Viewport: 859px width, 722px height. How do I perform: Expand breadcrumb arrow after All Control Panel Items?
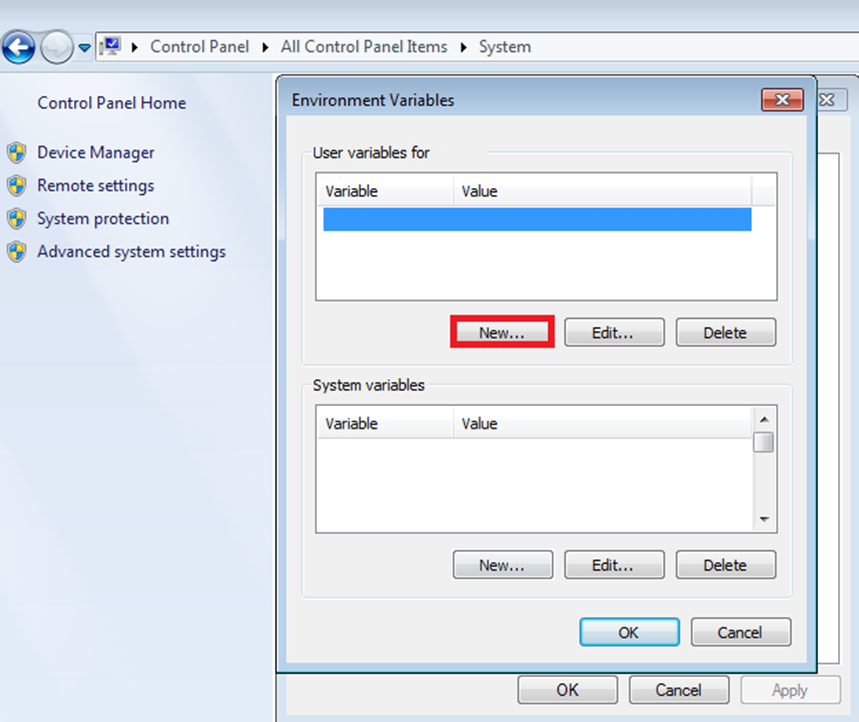(464, 47)
